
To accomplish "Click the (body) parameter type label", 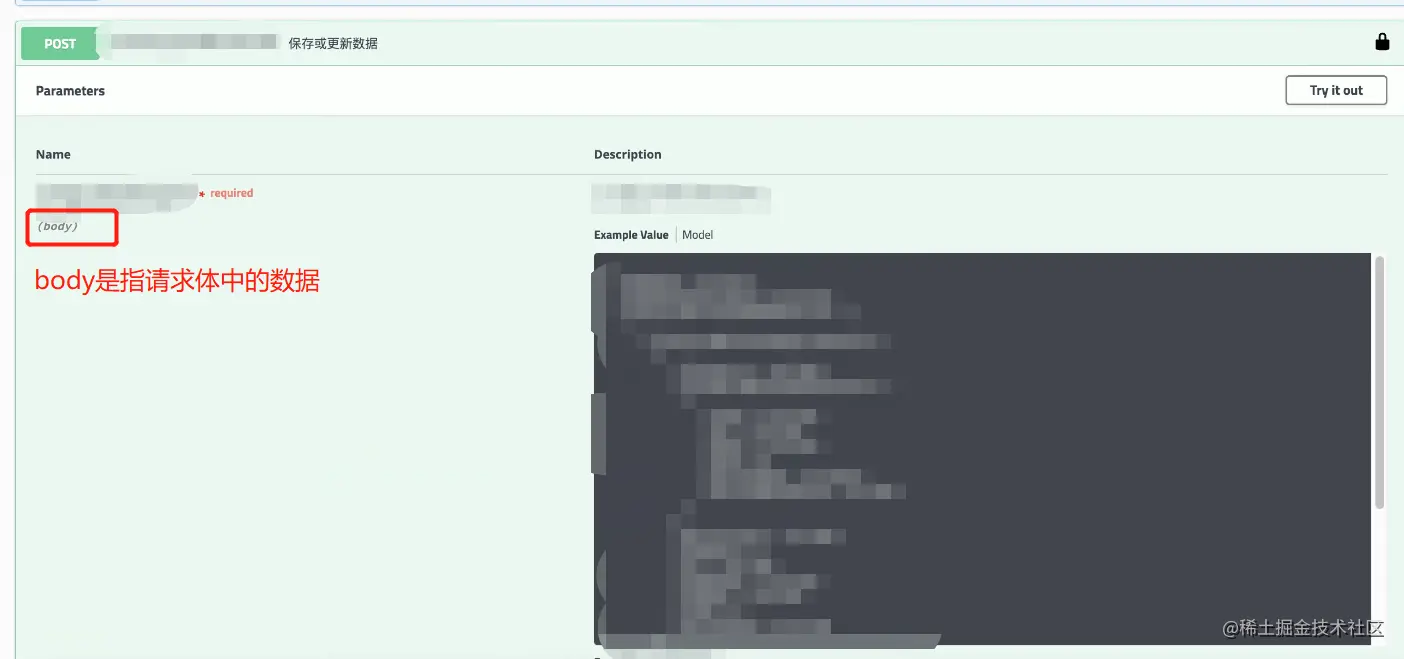I will click(x=57, y=227).
